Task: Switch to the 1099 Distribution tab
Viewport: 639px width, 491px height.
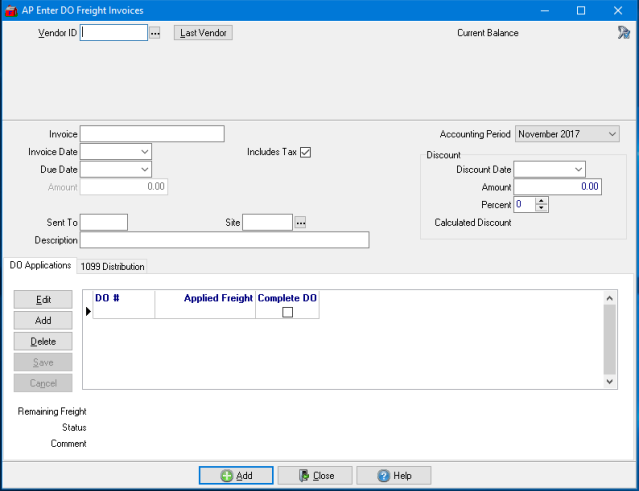Action: click(112, 266)
